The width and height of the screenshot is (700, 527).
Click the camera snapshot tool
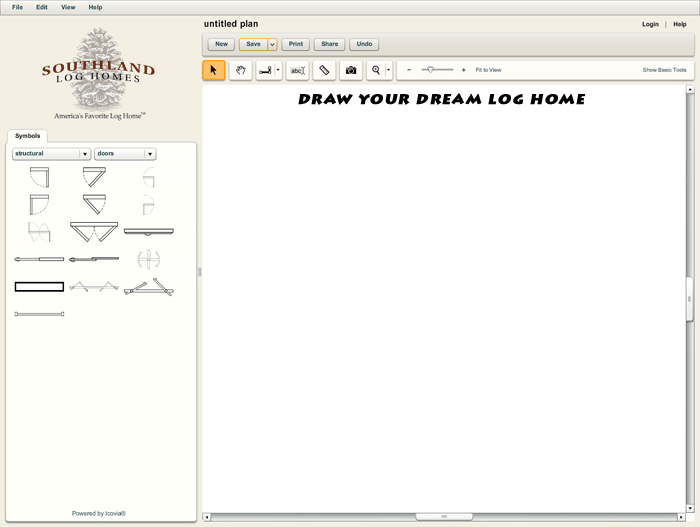coord(351,70)
